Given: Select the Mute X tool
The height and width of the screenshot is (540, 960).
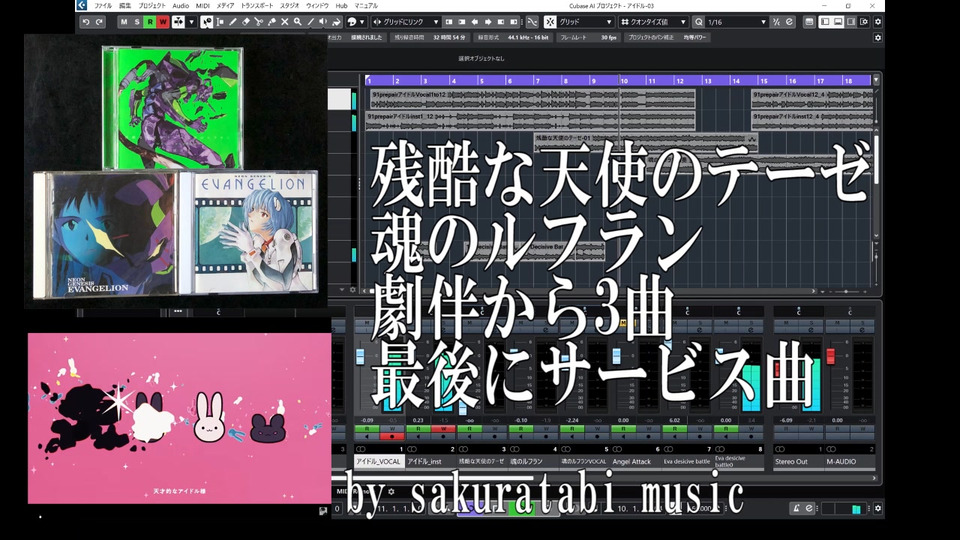Looking at the screenshot, I should [284, 22].
